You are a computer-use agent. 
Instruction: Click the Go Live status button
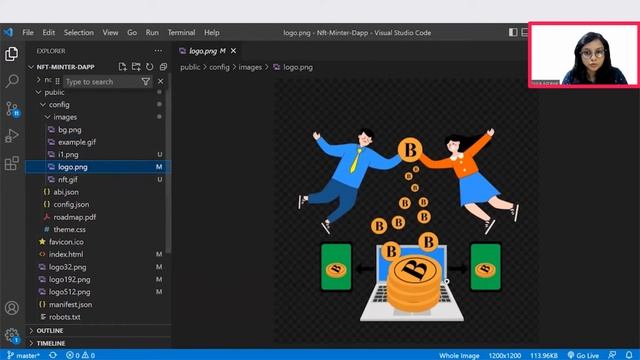(x=583, y=356)
